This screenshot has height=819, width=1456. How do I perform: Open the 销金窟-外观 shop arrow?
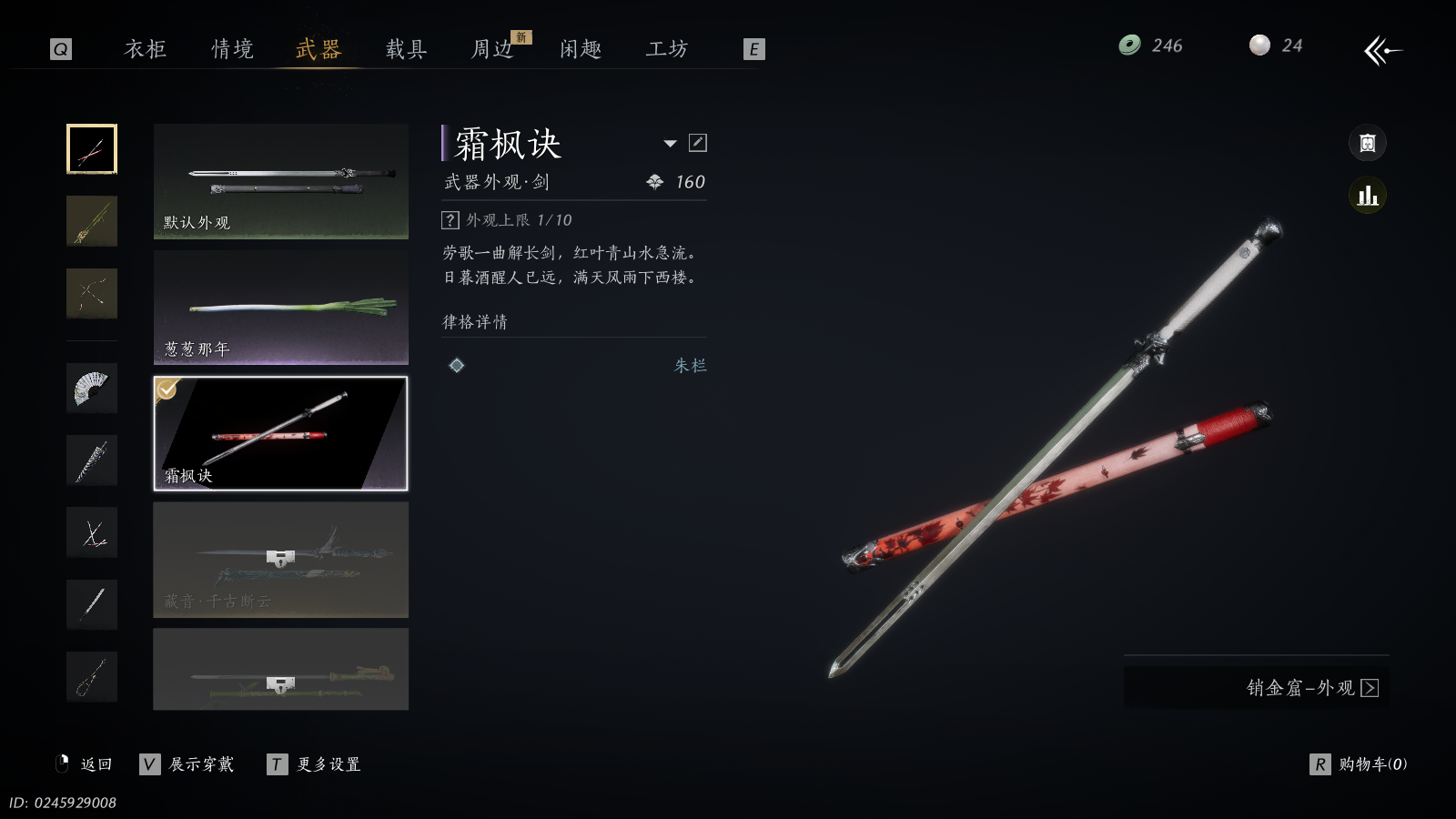pos(1370,688)
